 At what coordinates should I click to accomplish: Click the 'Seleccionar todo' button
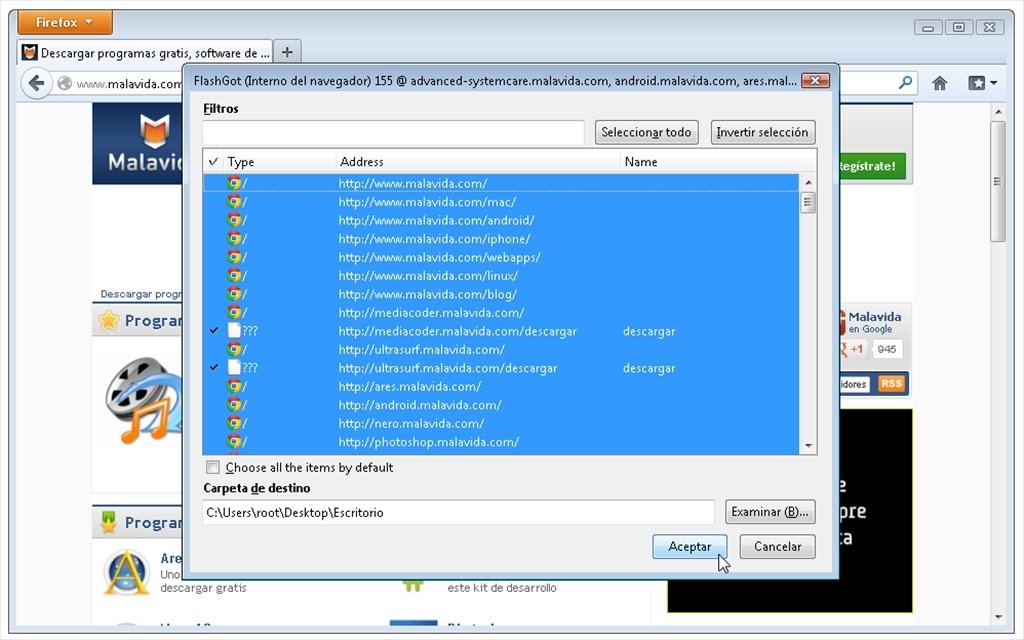click(x=647, y=132)
